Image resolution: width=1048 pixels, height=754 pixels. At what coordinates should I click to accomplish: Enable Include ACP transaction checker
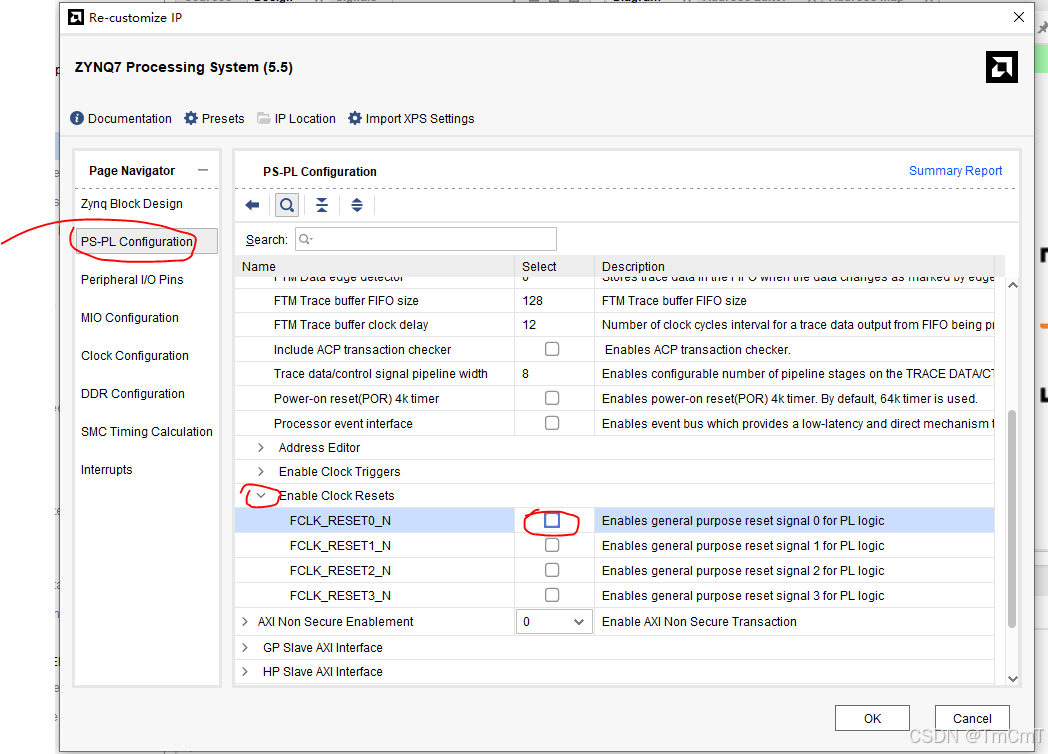click(x=552, y=349)
